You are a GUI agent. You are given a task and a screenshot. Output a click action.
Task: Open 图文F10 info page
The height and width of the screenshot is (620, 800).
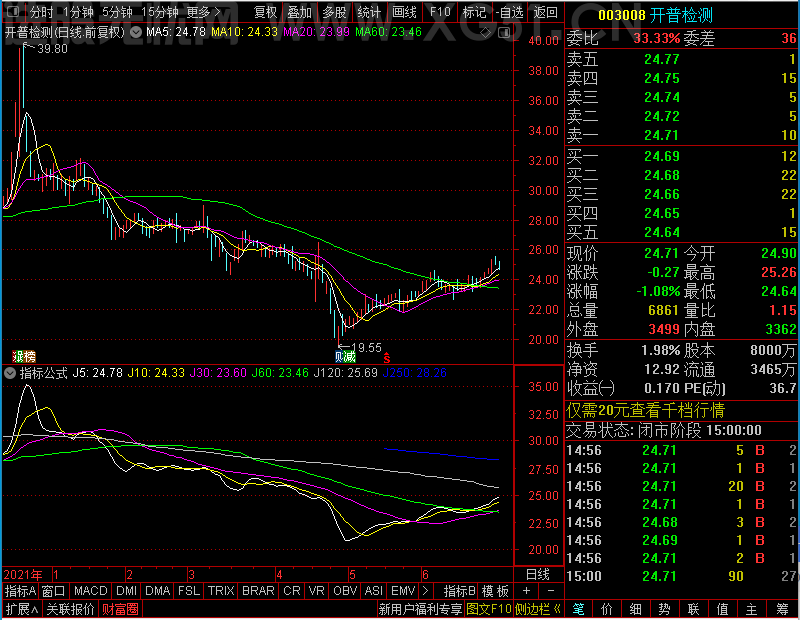coord(489,609)
